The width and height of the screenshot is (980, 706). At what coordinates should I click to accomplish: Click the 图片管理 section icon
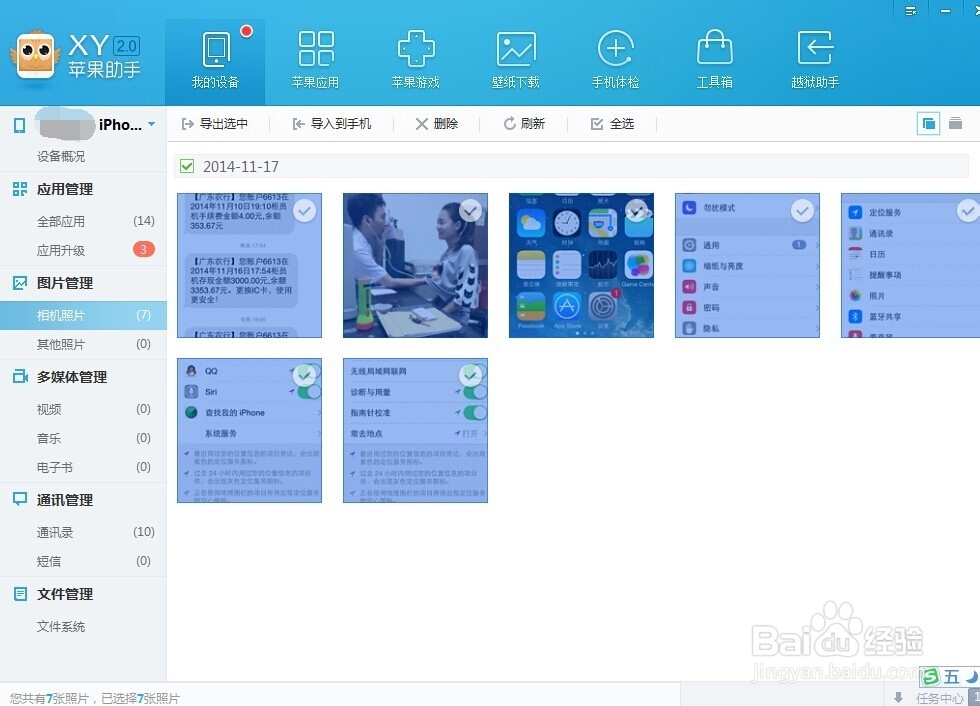[20, 283]
